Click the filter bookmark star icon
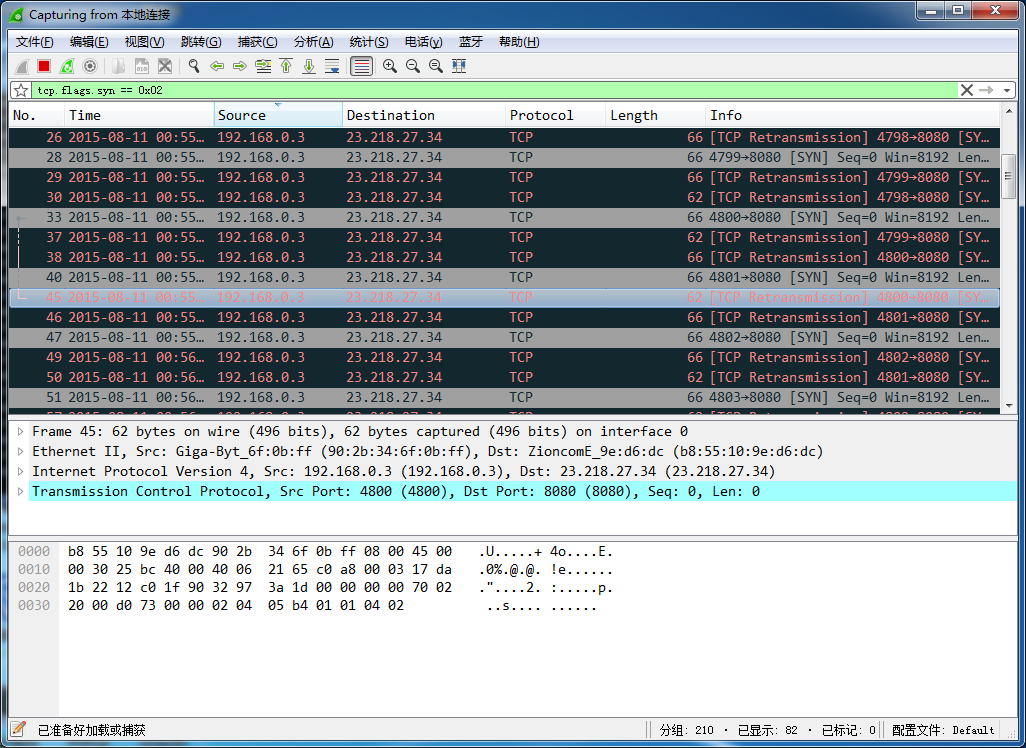Viewport: 1026px width, 748px height. [21, 90]
